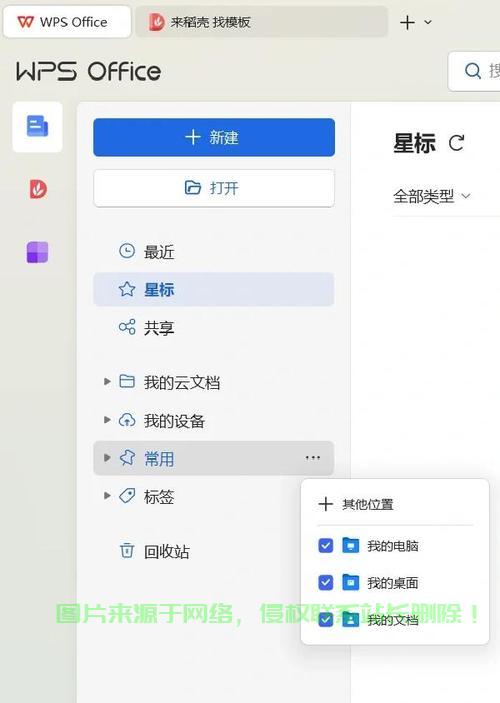Click the share icon beside 共享
The height and width of the screenshot is (703, 500).
(127, 327)
